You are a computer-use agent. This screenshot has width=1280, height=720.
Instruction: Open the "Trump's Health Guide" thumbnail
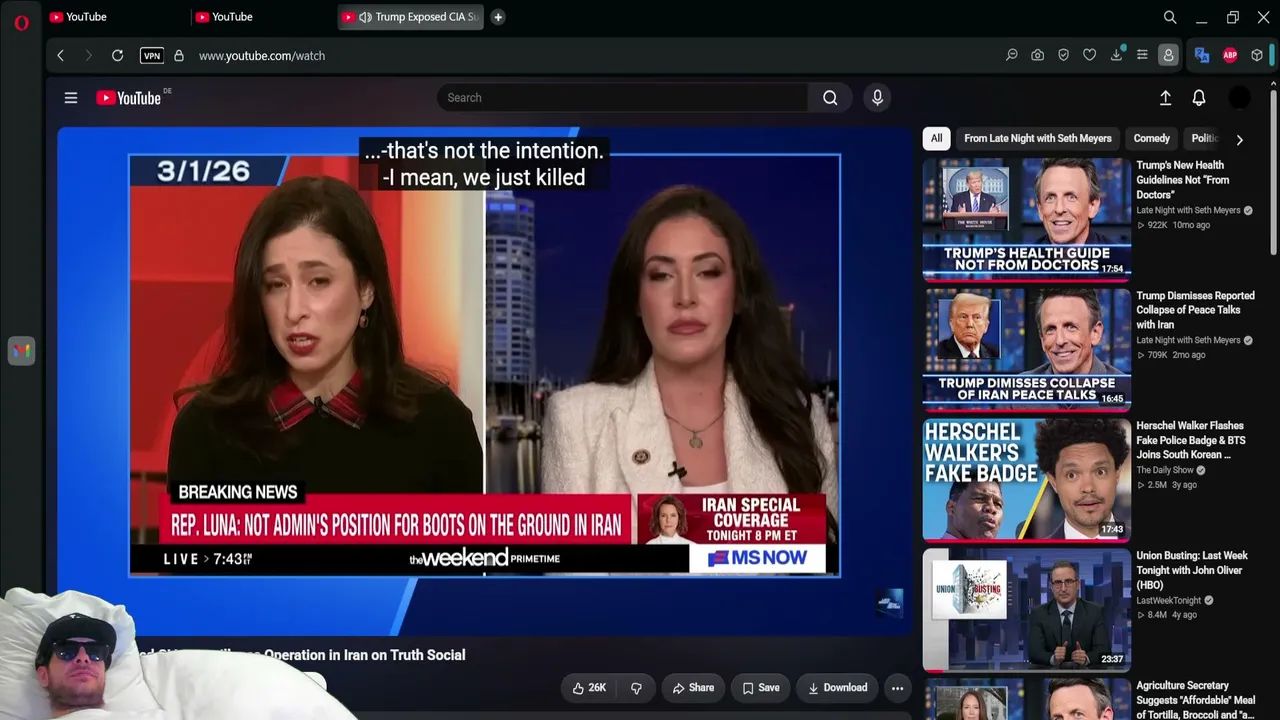[1027, 219]
